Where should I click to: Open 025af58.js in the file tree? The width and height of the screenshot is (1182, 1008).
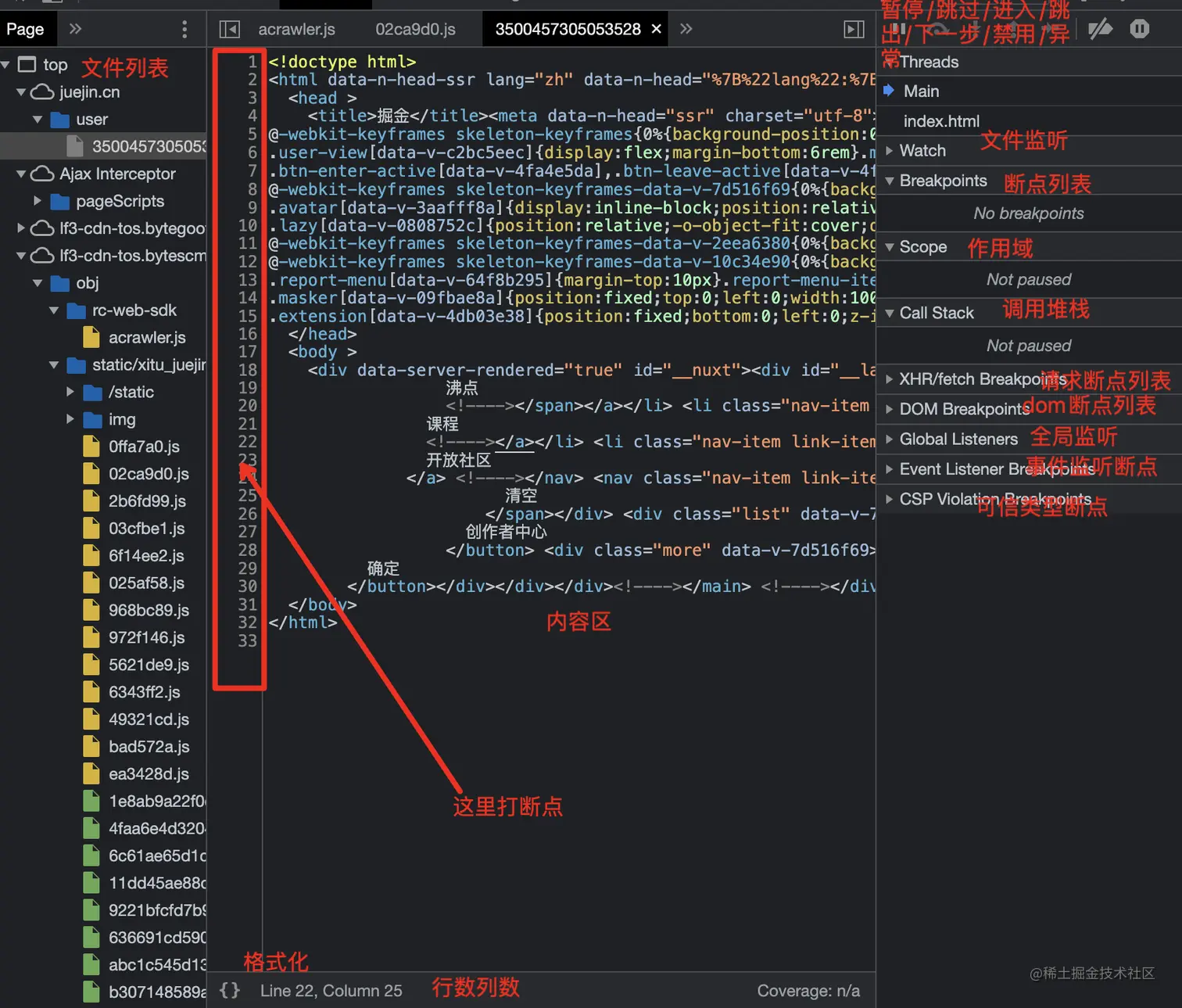[x=147, y=583]
